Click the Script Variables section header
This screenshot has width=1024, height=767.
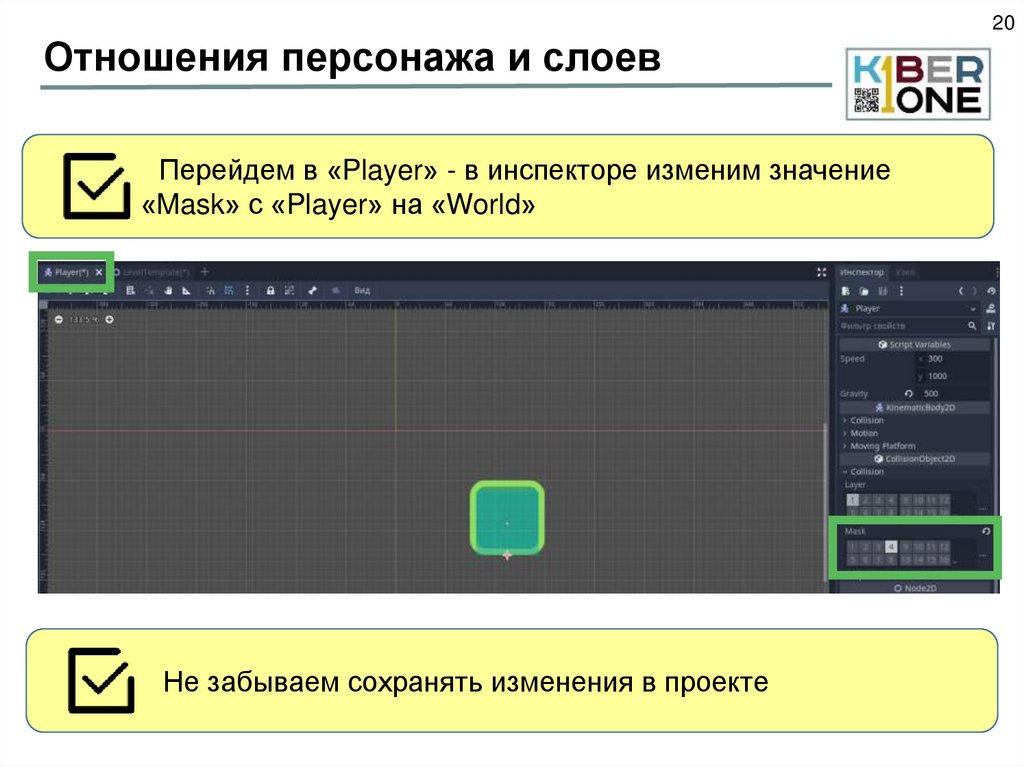pos(914,344)
